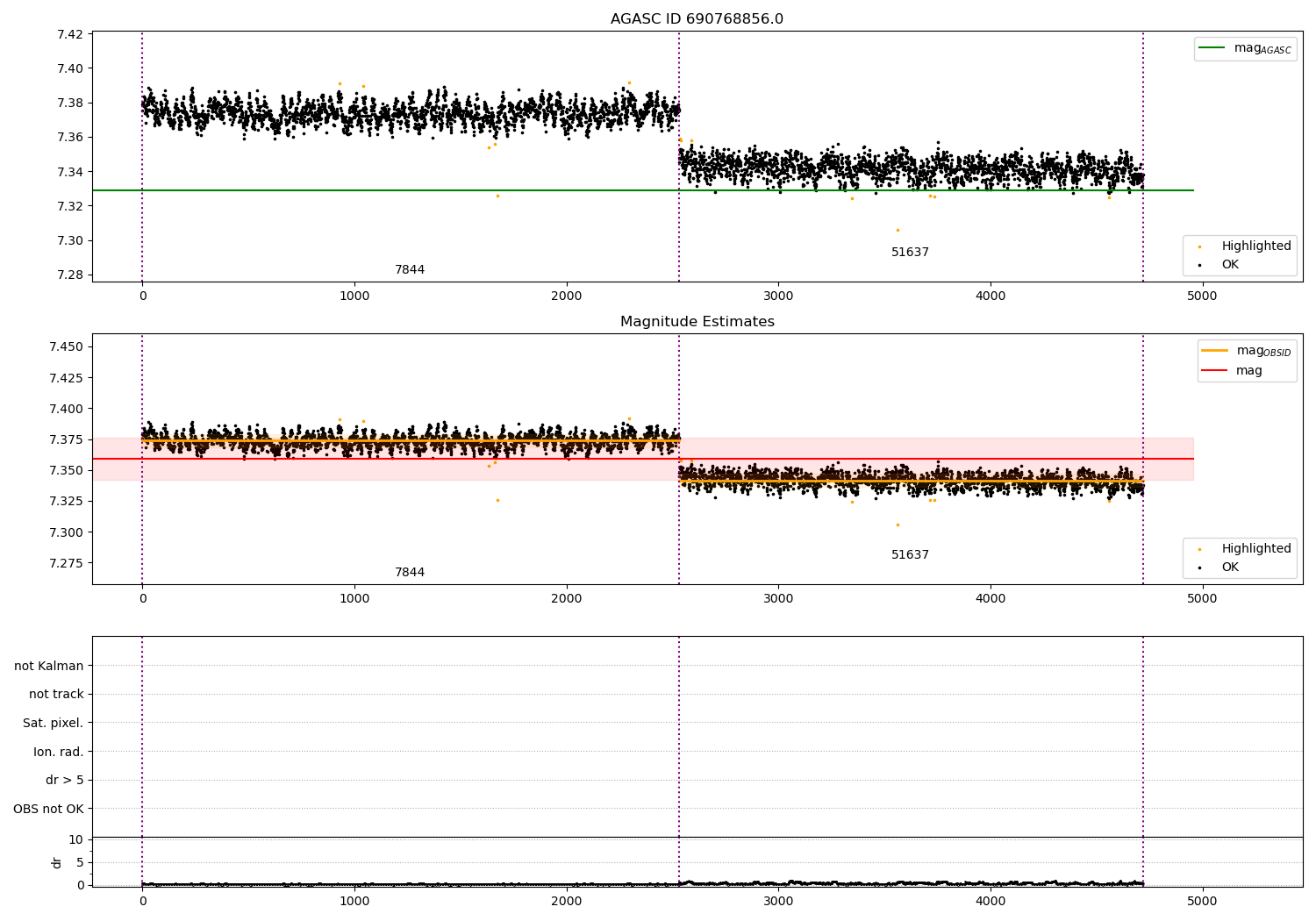Click the red line sample beside "mag"

tap(1215, 370)
